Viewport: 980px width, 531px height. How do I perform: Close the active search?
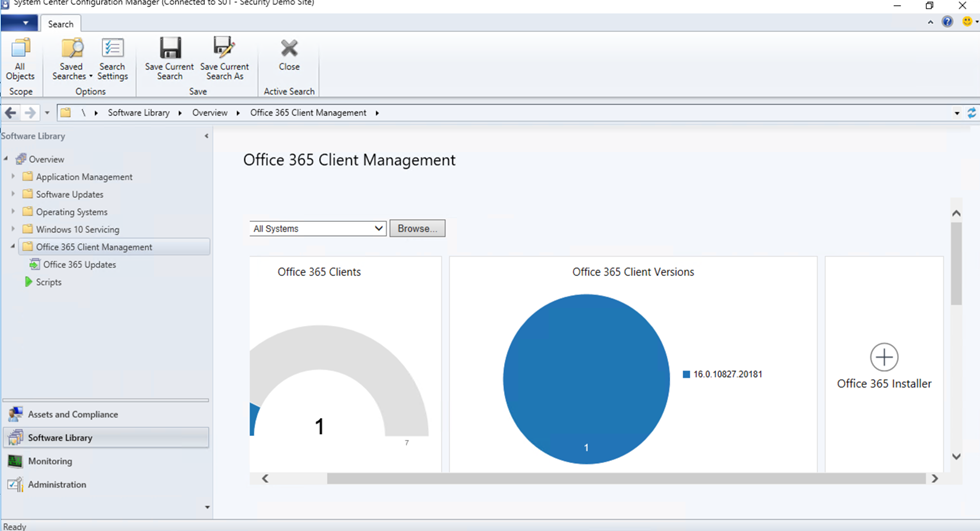tap(289, 56)
